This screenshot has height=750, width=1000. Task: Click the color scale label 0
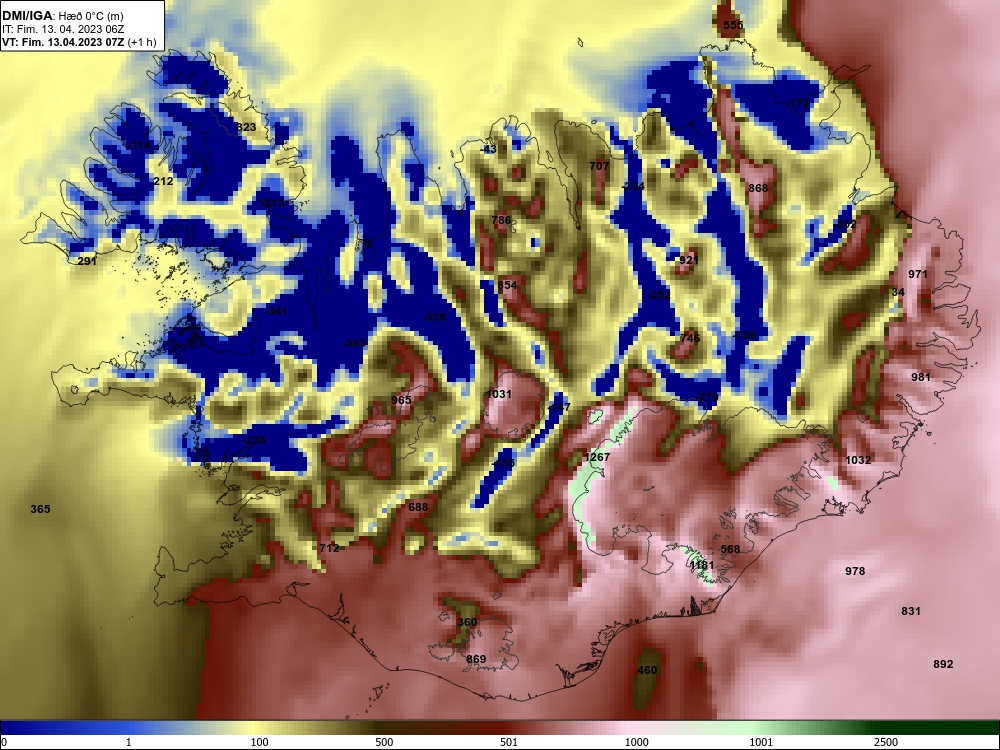(4, 742)
